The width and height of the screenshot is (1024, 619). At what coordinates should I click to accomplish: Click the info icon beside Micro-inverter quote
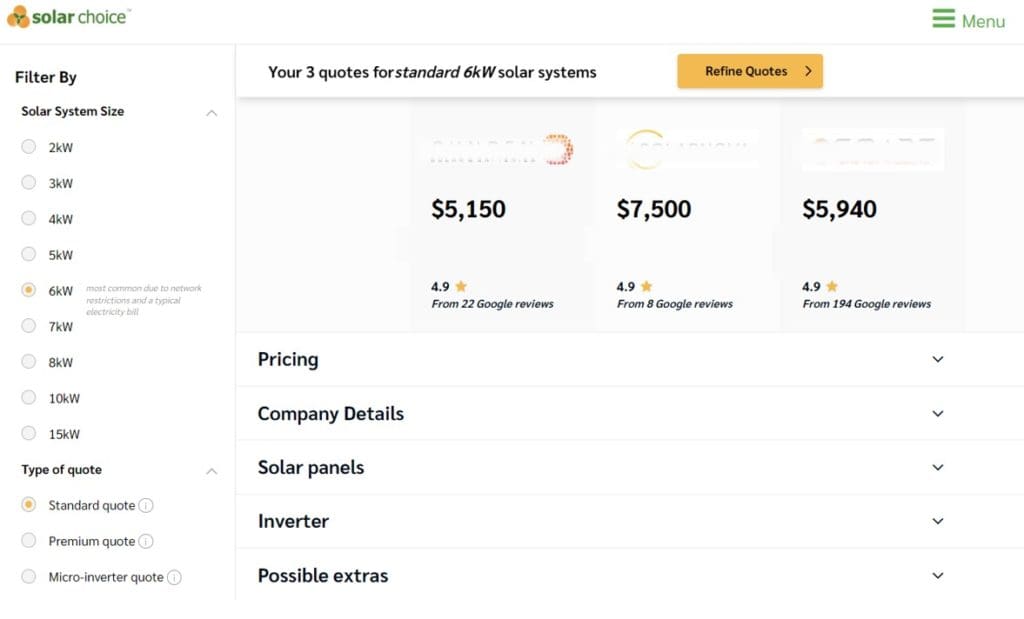[x=174, y=578]
